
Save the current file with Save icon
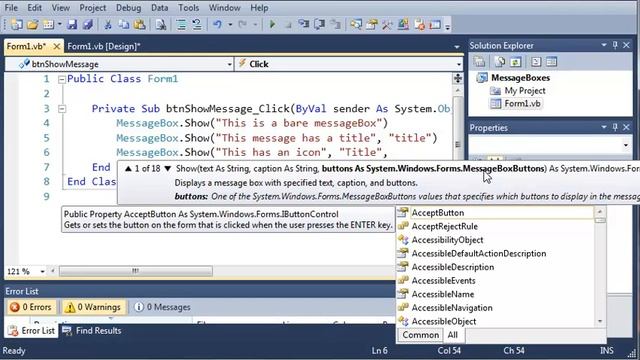point(72,25)
